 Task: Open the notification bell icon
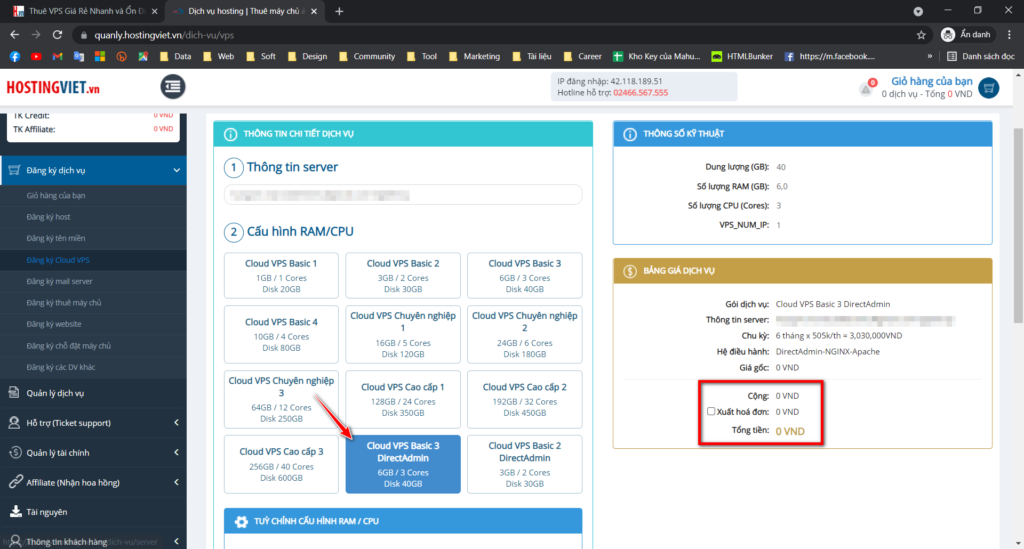click(866, 89)
